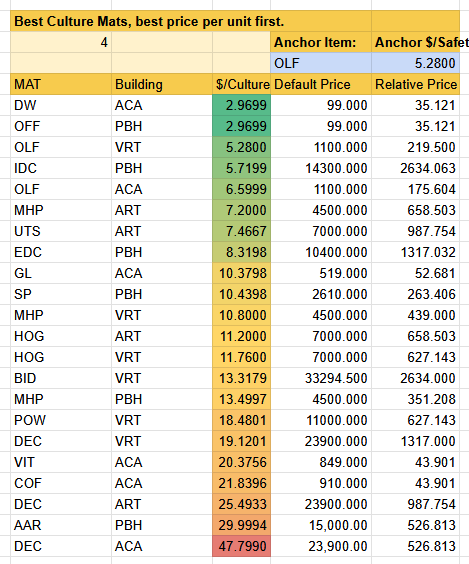Viewport: 469px width, 564px height.
Task: Select the VIT row's ACA building cell
Action: click(x=162, y=462)
